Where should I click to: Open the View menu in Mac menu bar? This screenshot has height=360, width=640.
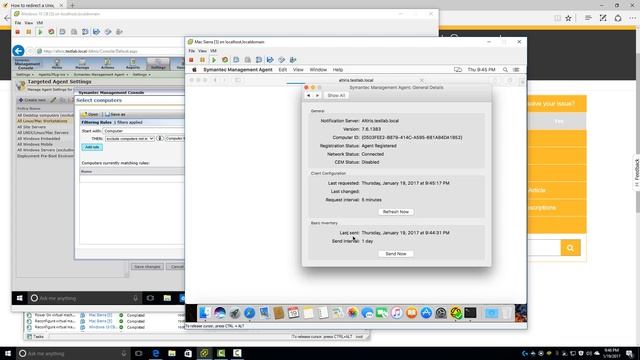[x=298, y=70]
